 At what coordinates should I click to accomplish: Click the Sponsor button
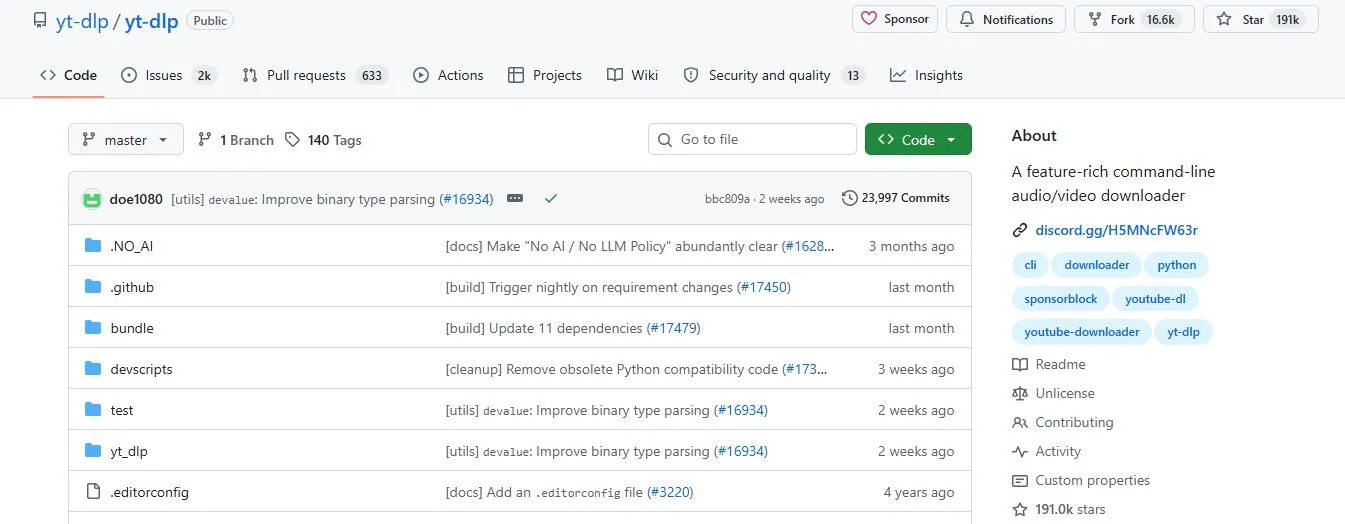895,19
